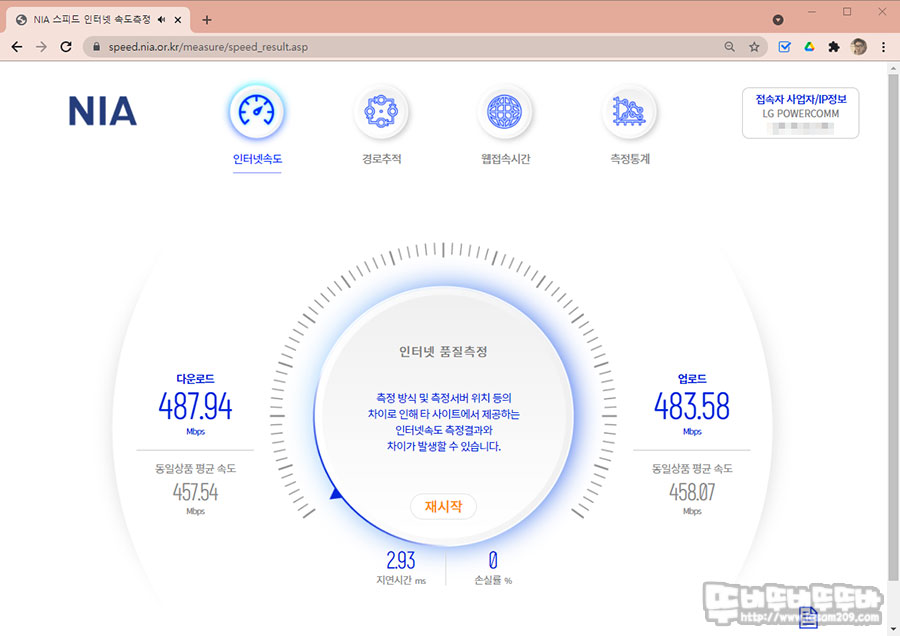Select the NIA 스피드 인터넷 속도측정 tab

[x=99, y=20]
